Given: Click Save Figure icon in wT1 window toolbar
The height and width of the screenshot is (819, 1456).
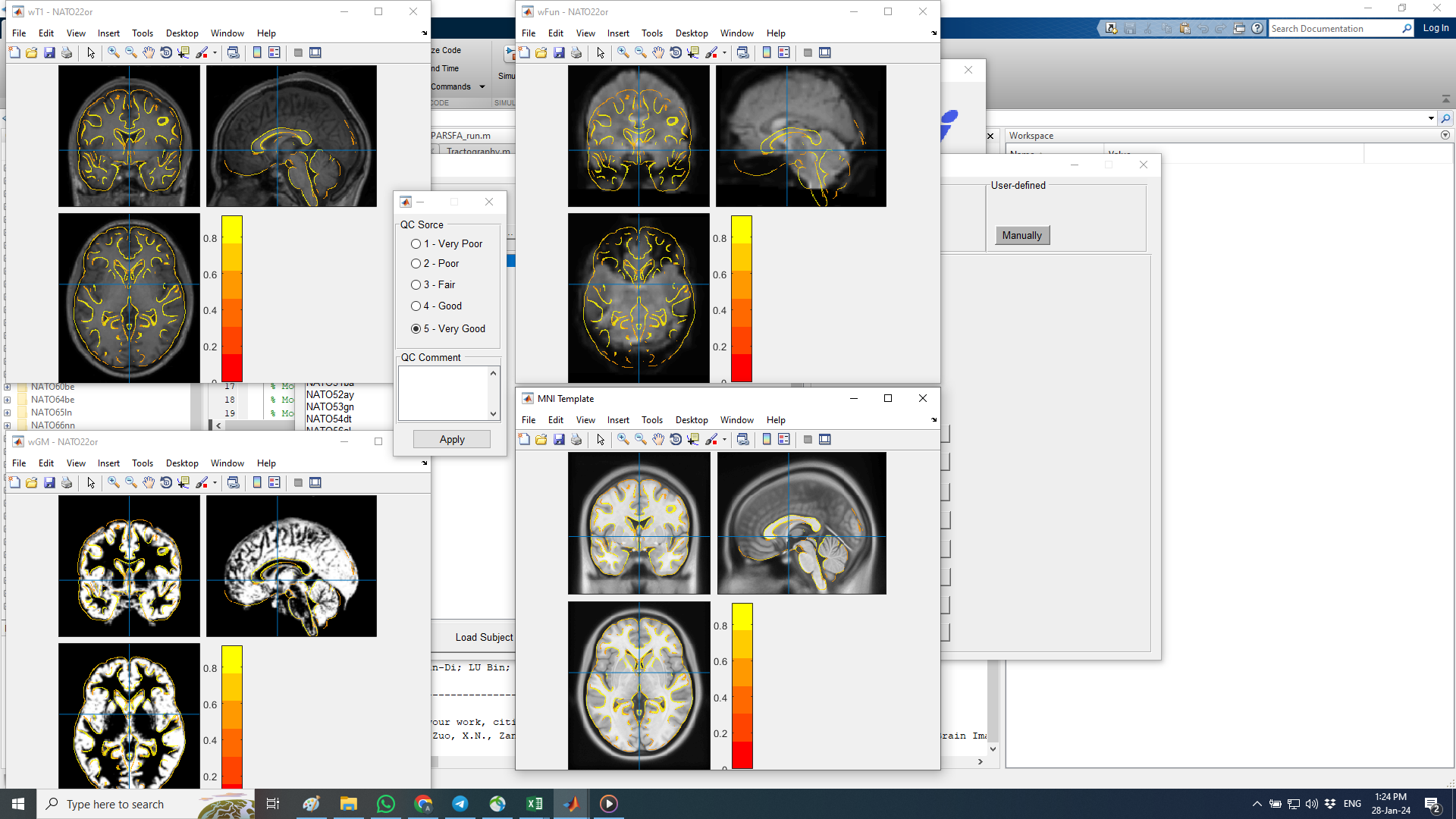Looking at the screenshot, I should pos(49,52).
